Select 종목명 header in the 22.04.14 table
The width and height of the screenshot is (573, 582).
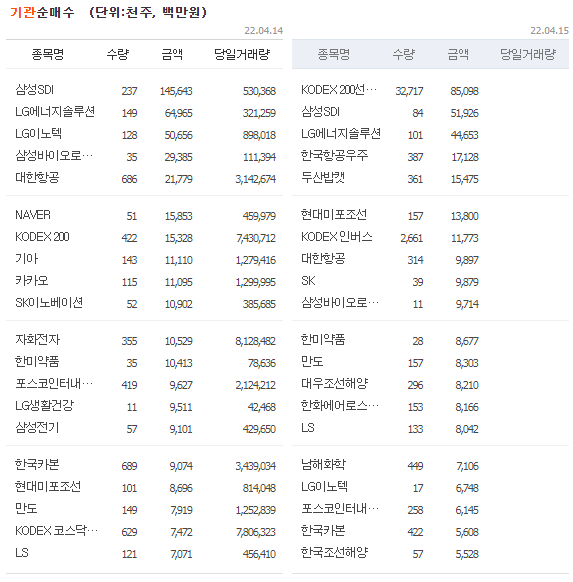click(48, 54)
